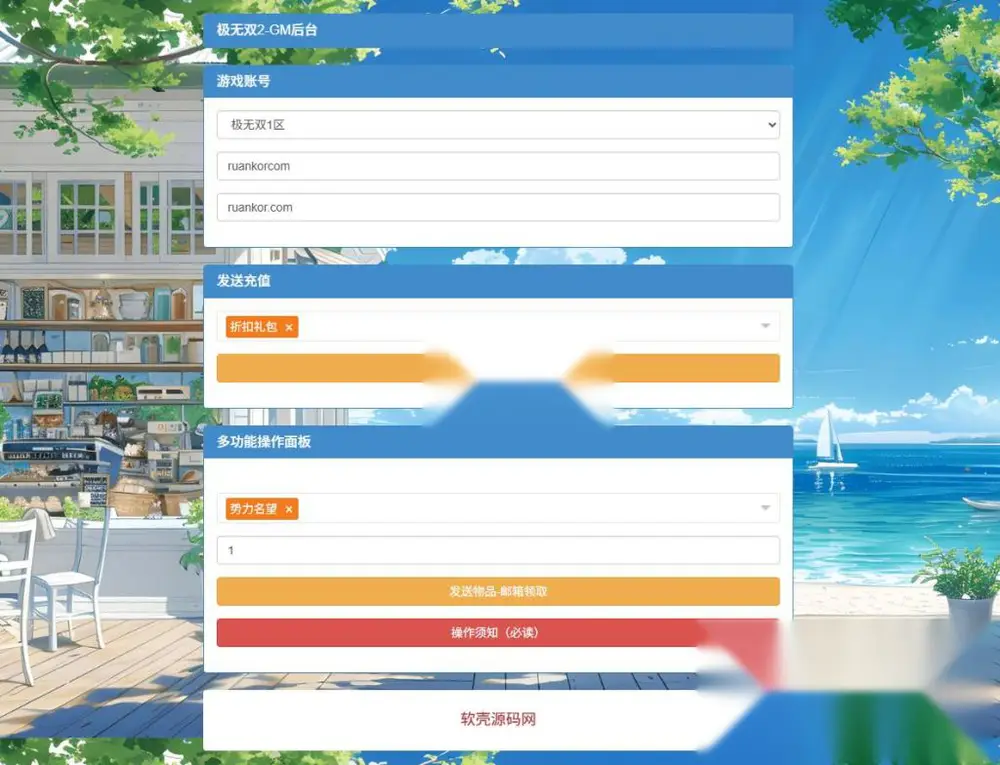The image size is (1000, 765).
Task: Select the 势力名望 tag label
Action: click(x=253, y=509)
